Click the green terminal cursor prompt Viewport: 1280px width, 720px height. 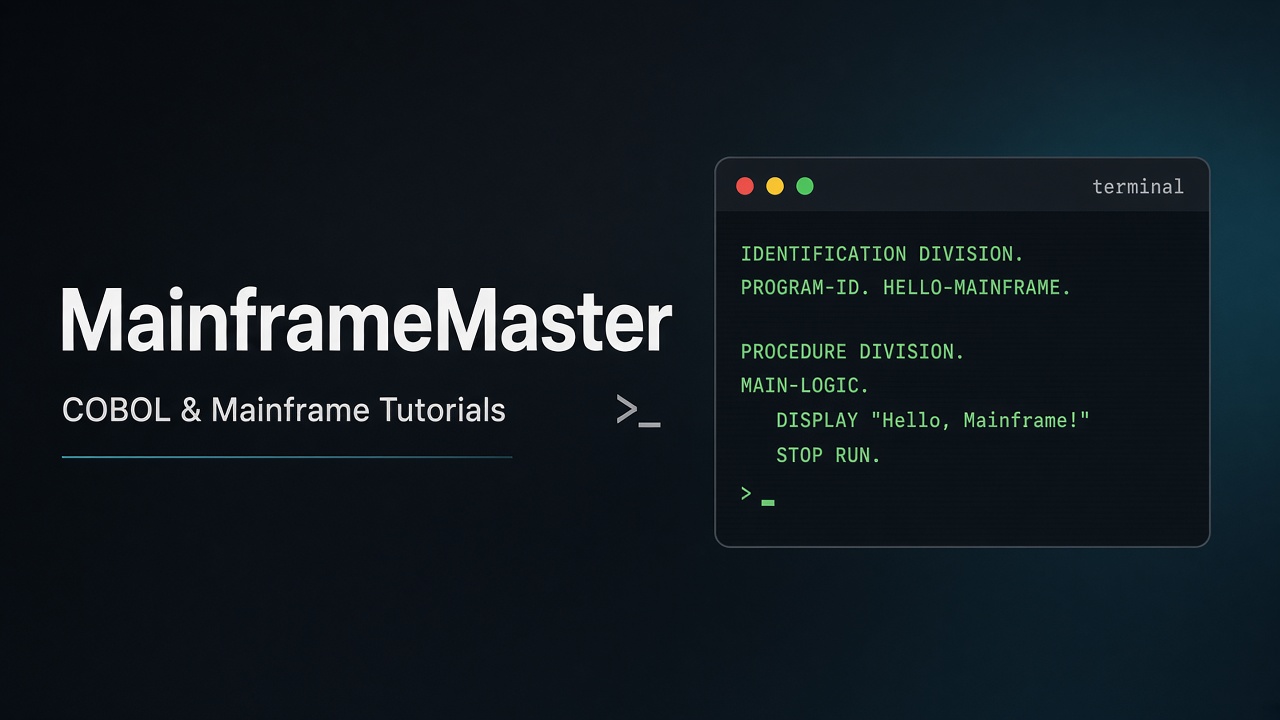click(x=758, y=494)
